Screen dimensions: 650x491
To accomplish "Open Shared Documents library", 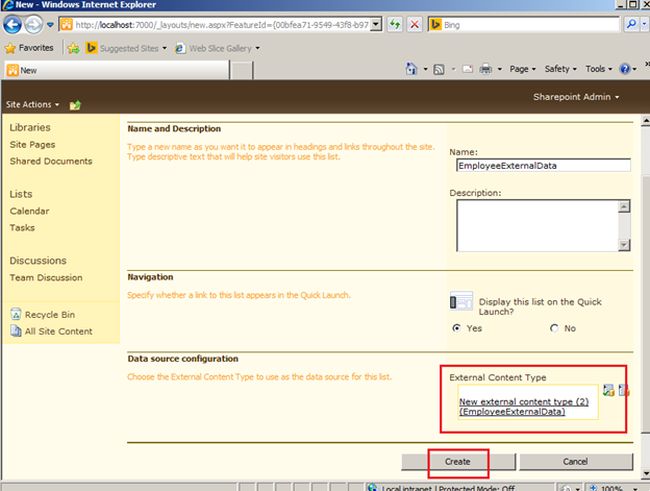I will [x=51, y=161].
